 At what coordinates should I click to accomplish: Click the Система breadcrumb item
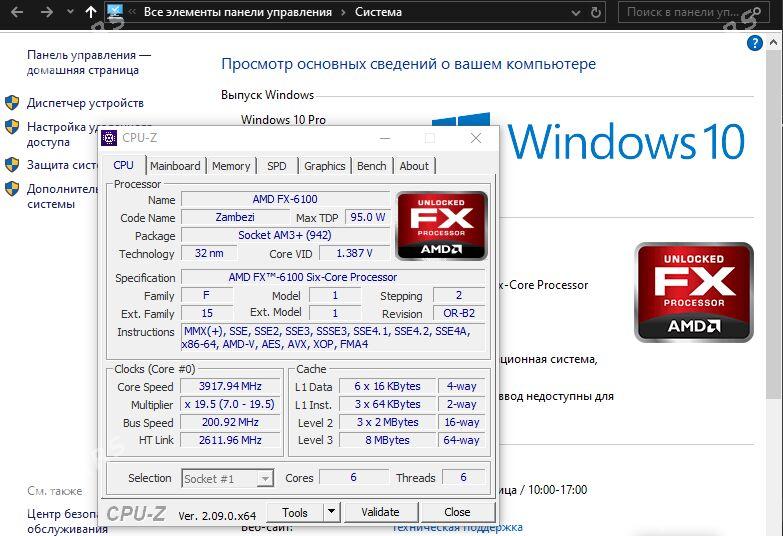click(378, 13)
